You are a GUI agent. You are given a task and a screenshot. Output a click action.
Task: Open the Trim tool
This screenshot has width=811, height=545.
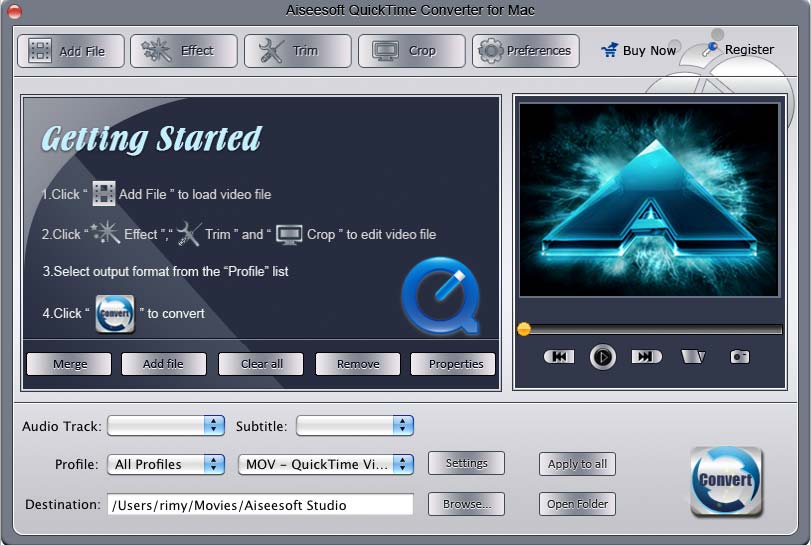coord(297,51)
